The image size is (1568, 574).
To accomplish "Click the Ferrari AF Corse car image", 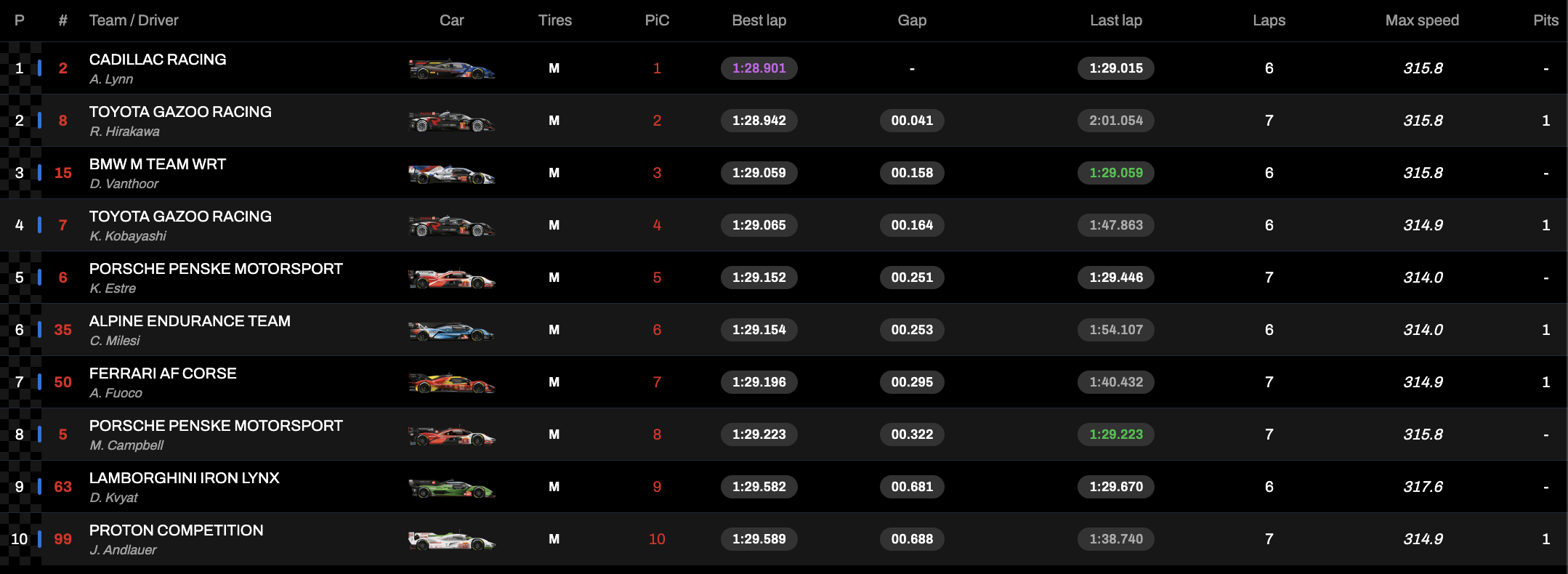I will click(451, 383).
